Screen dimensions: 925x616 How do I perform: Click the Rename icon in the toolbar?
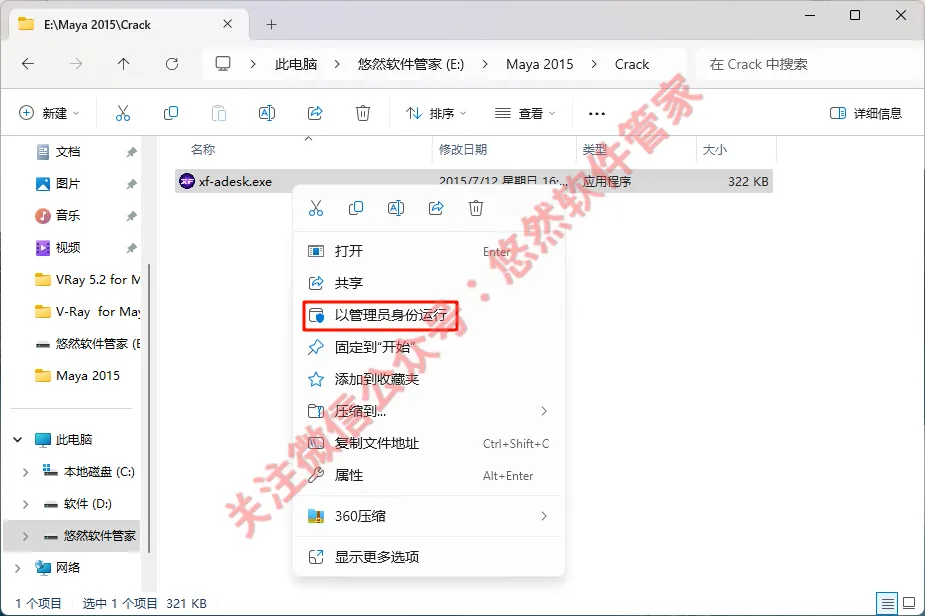267,113
